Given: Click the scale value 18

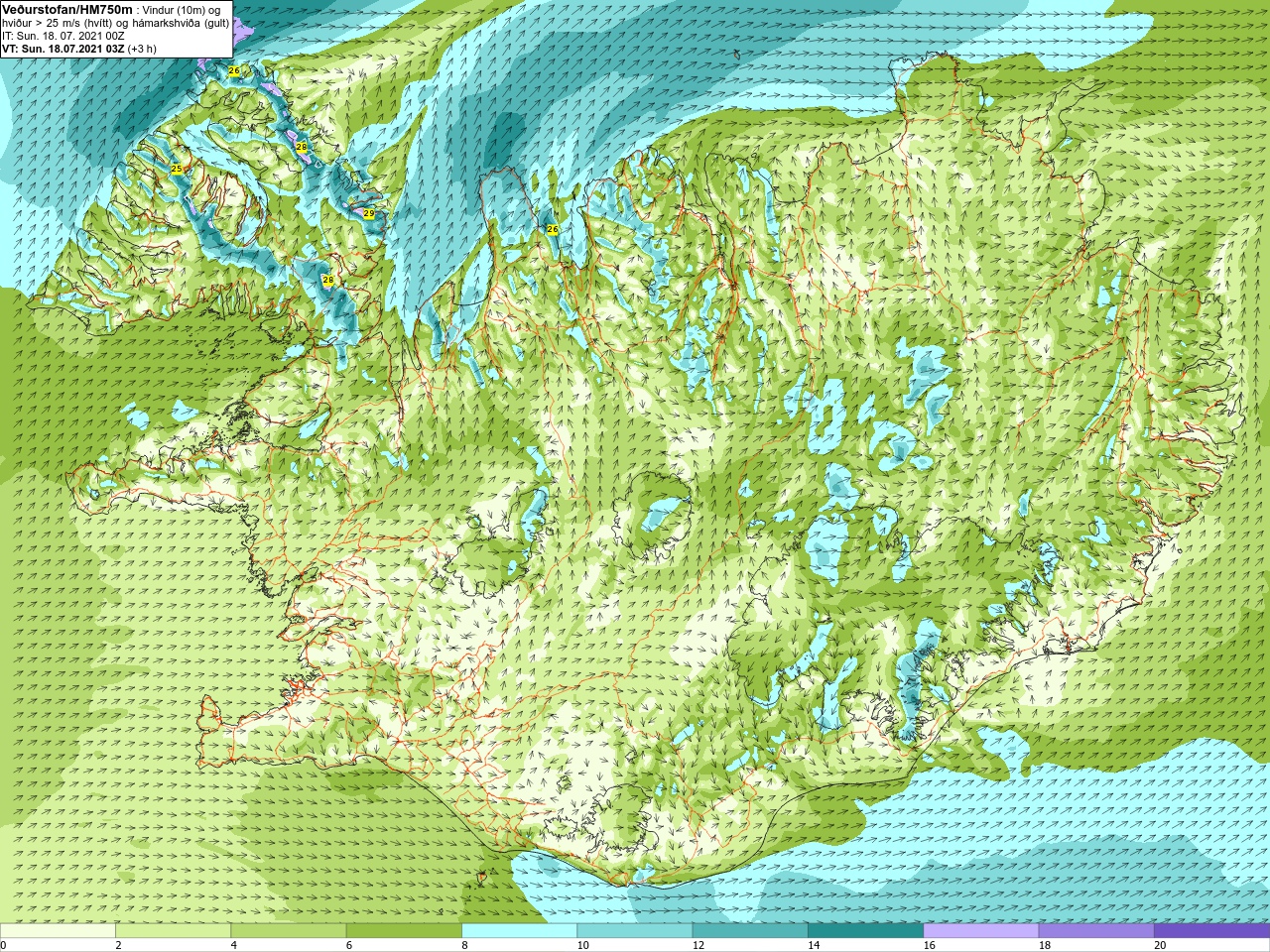Looking at the screenshot, I should (x=1045, y=945).
